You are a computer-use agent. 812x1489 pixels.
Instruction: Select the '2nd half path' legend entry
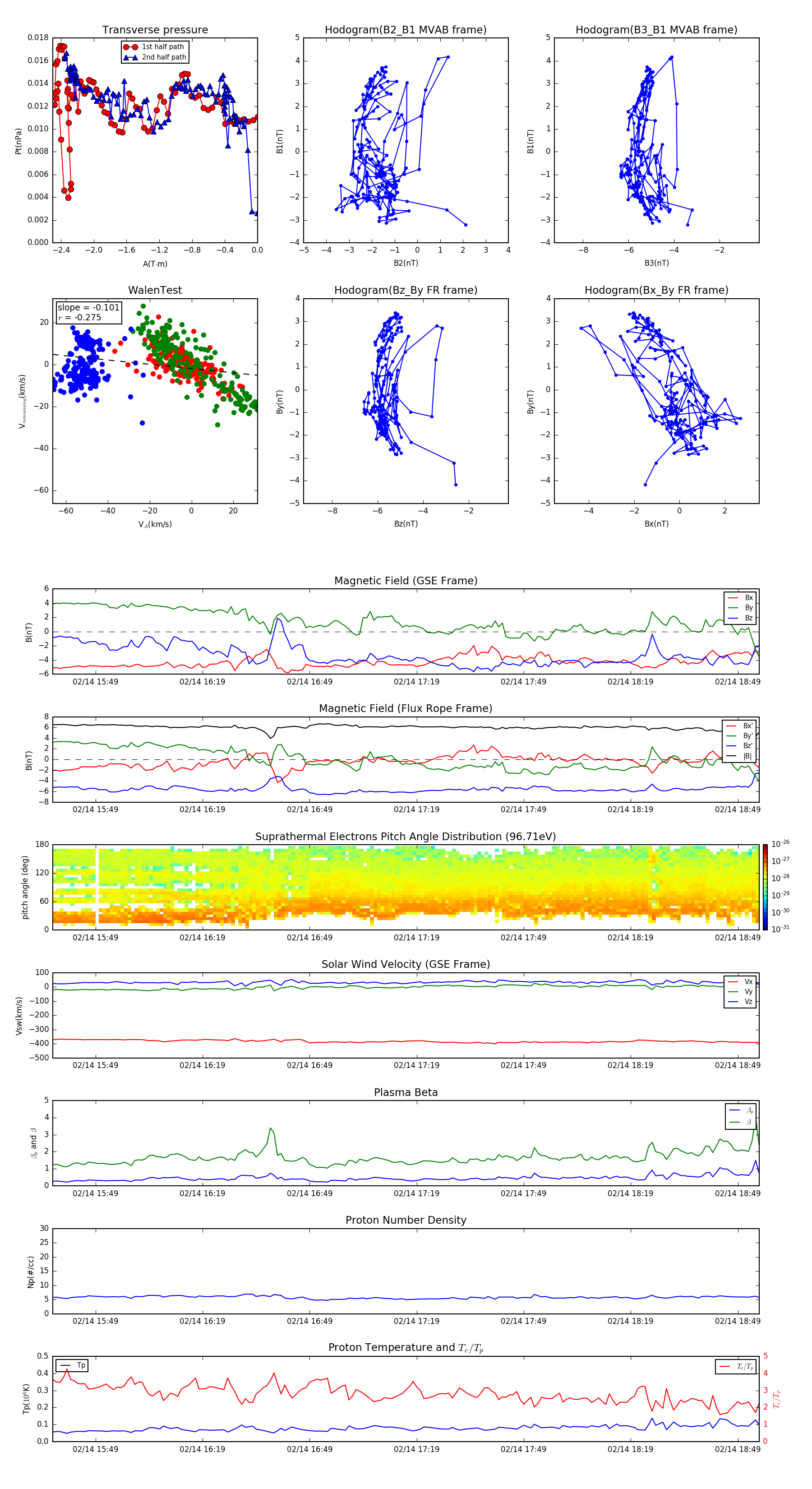[x=155, y=57]
